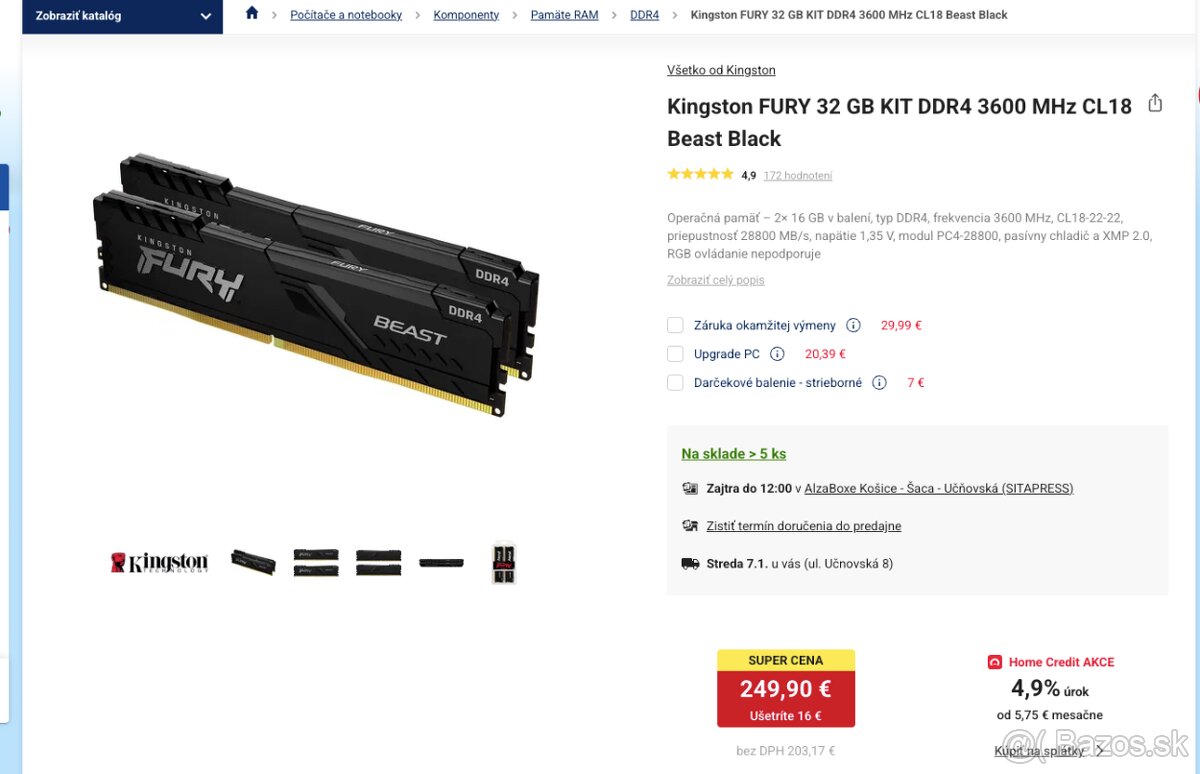Image resolution: width=1200 pixels, height=774 pixels.
Task: Check Darčekové balenie - strieborné option
Action: (675, 382)
